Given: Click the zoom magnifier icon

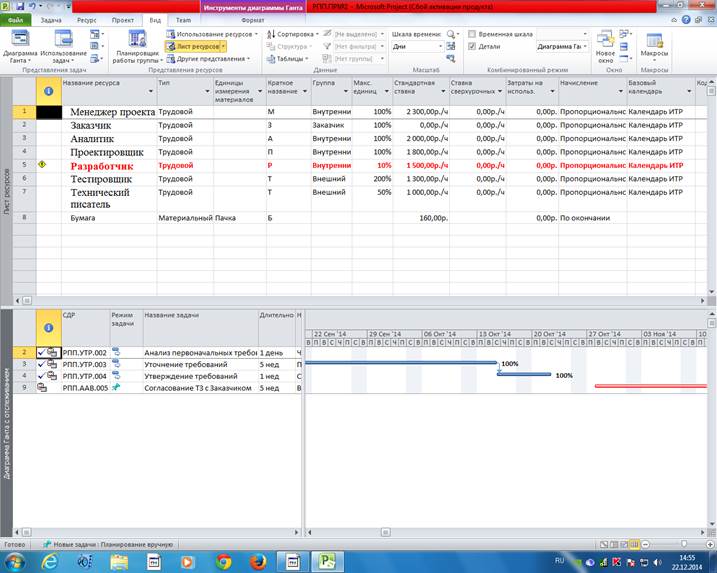Looking at the screenshot, I should click(x=451, y=34).
